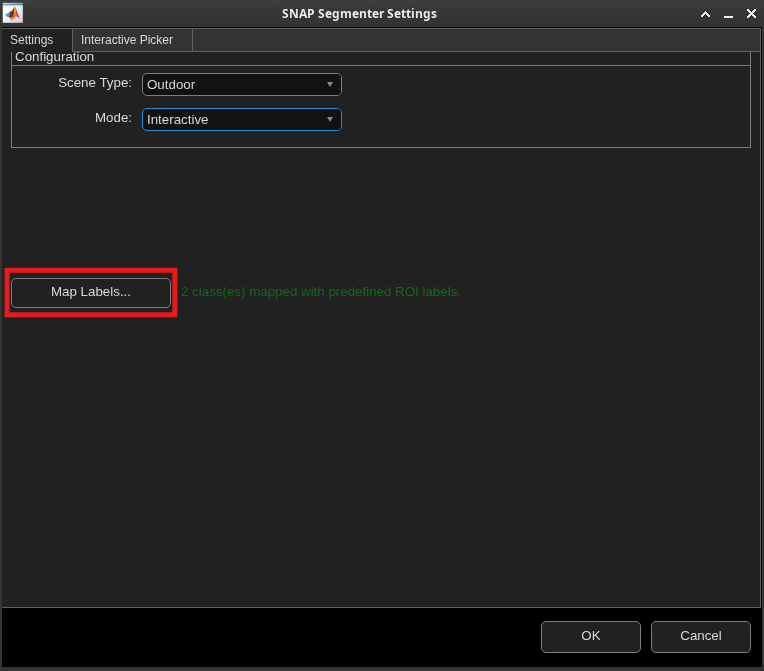764x671 pixels.
Task: Click the MATLAB logo icon in title bar
Action: coord(13,13)
